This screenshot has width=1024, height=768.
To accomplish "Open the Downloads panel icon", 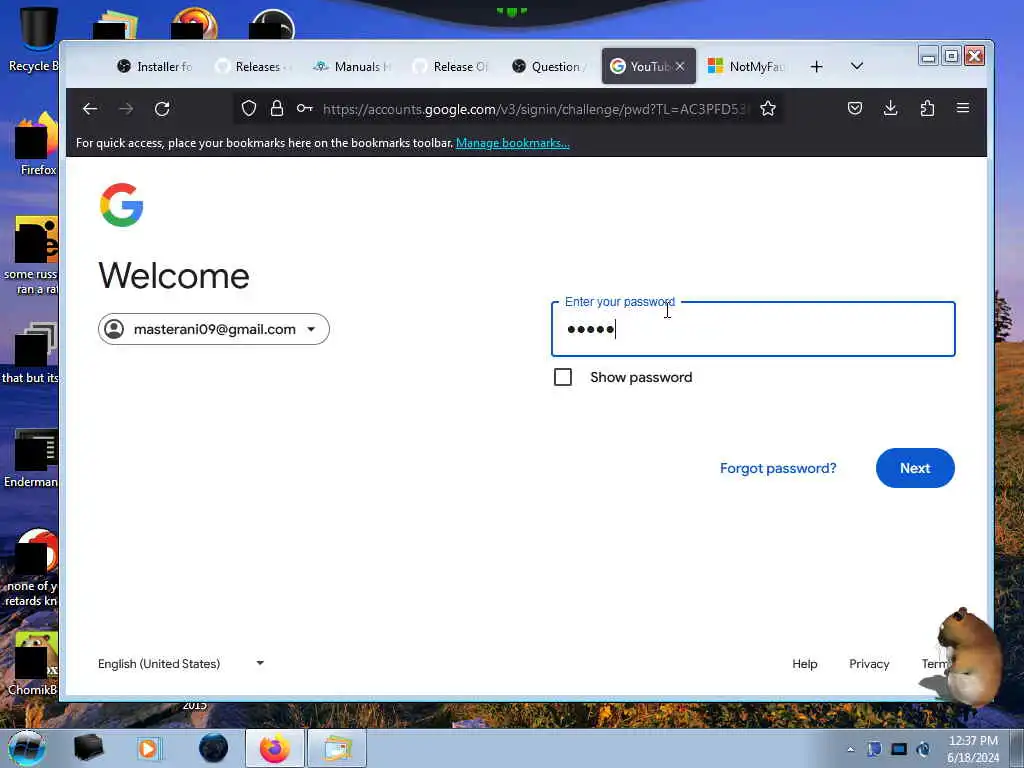I will tap(891, 108).
